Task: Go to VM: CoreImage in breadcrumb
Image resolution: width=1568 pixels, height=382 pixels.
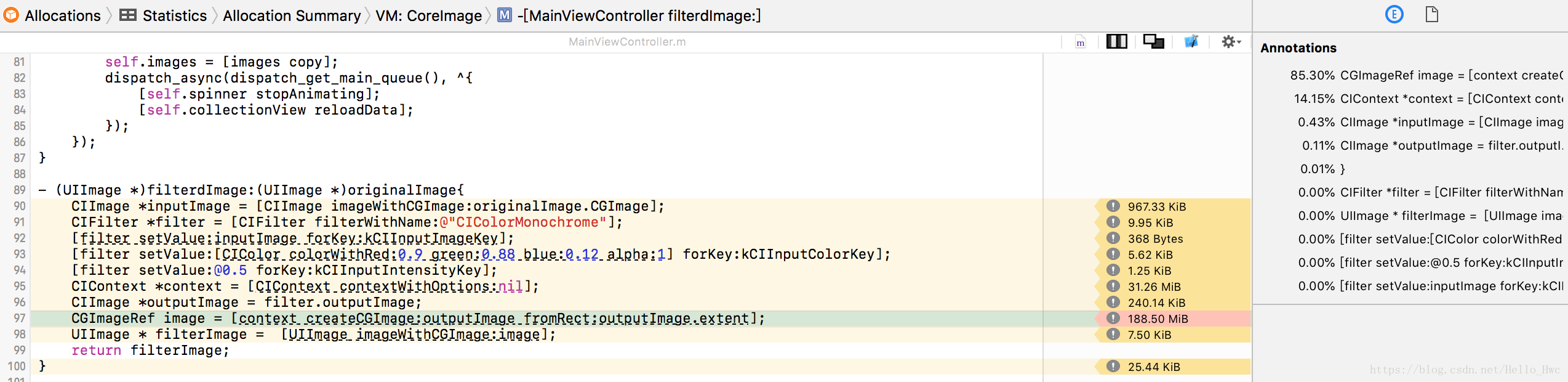Action: (x=429, y=15)
